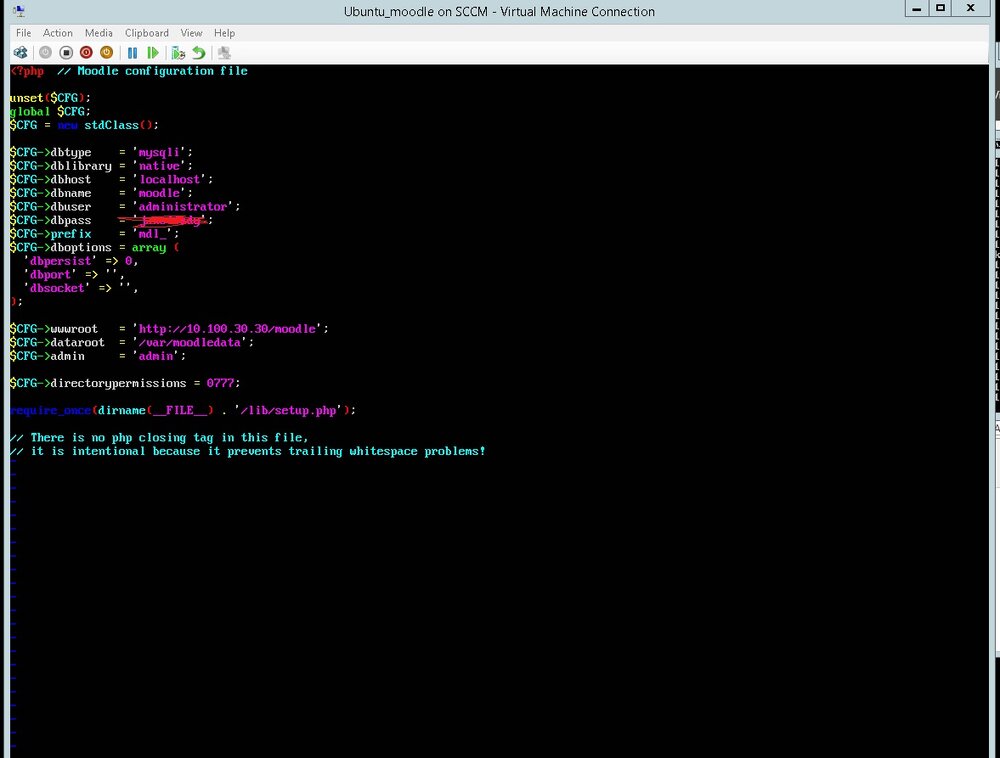Screen dimensions: 1000x758
Task: Click the green Reset icon
Action: [x=152, y=53]
